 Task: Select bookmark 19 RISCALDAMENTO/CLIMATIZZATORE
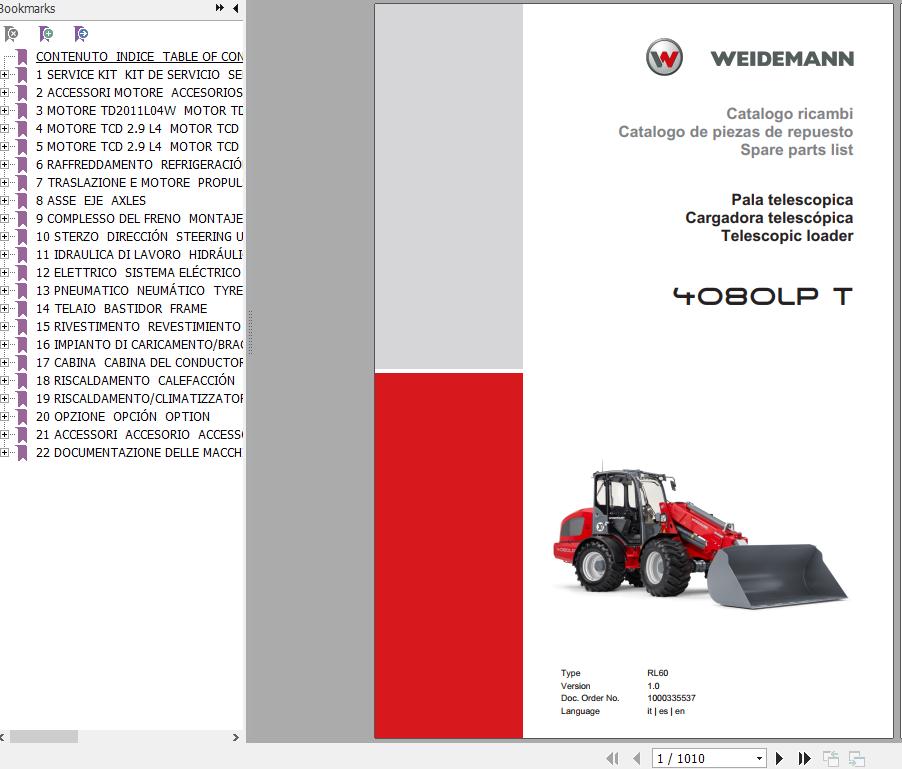tap(139, 399)
